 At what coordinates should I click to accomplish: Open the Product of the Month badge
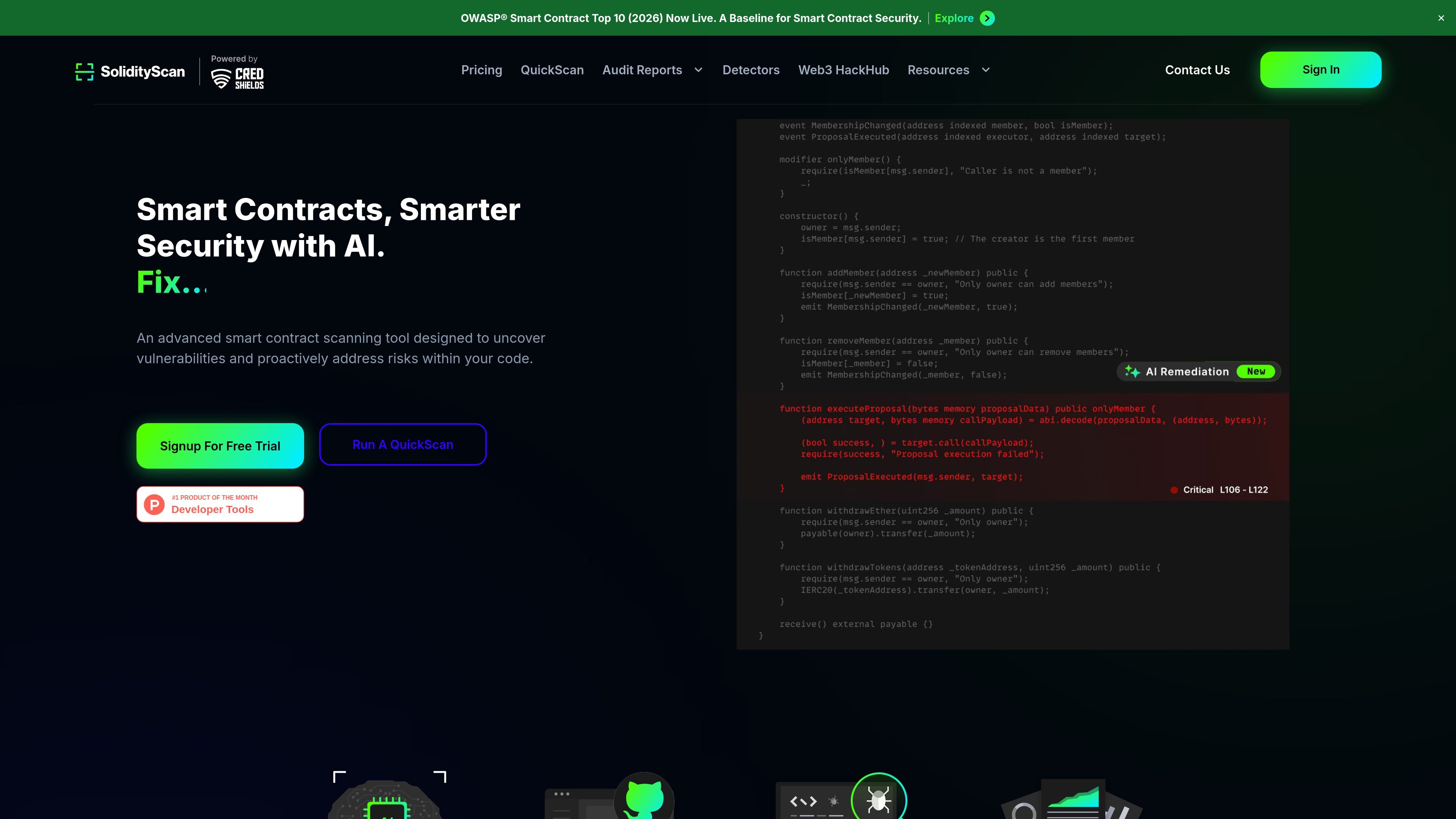(x=220, y=504)
